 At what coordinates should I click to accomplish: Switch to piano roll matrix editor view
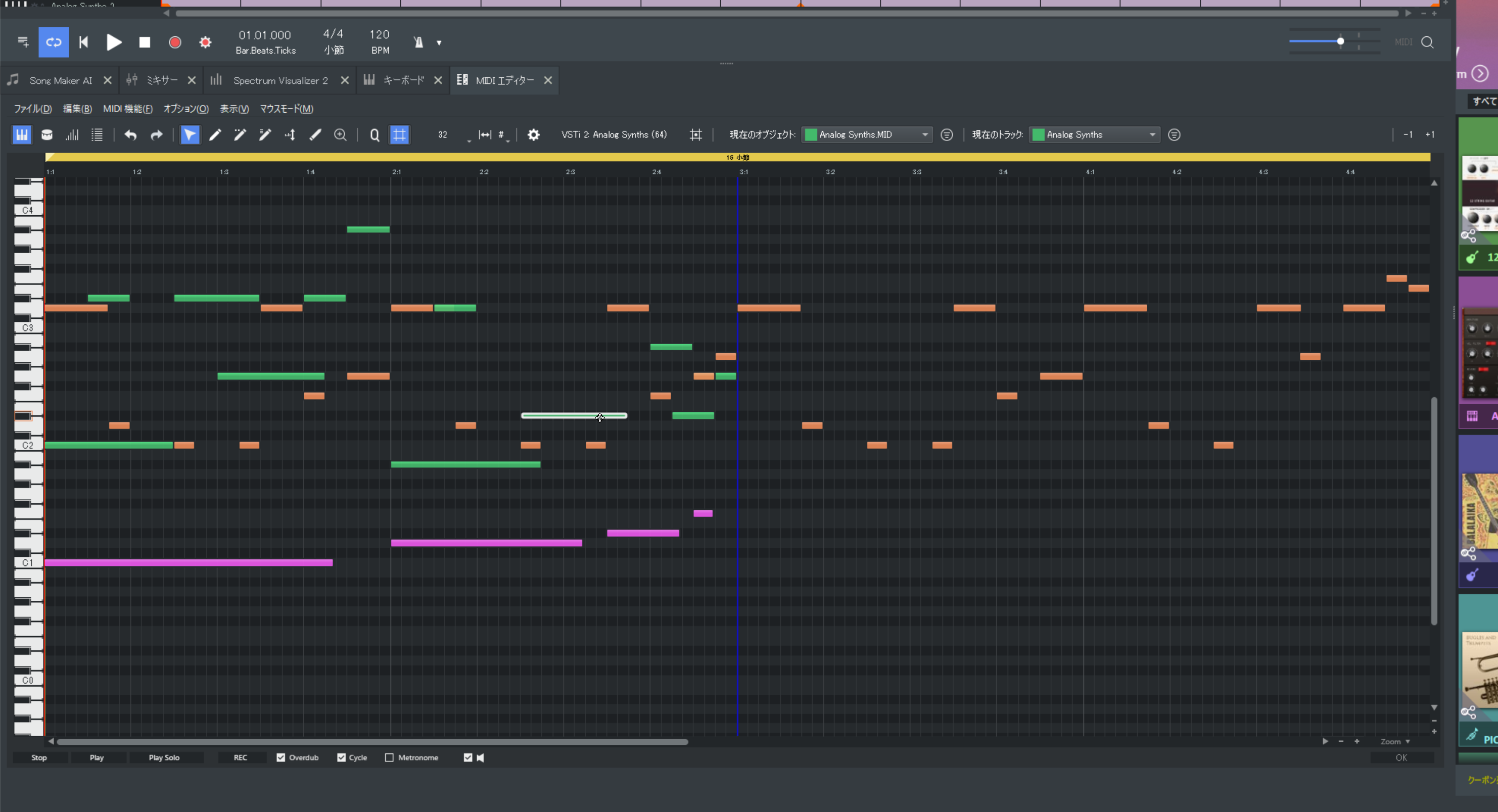click(x=22, y=135)
